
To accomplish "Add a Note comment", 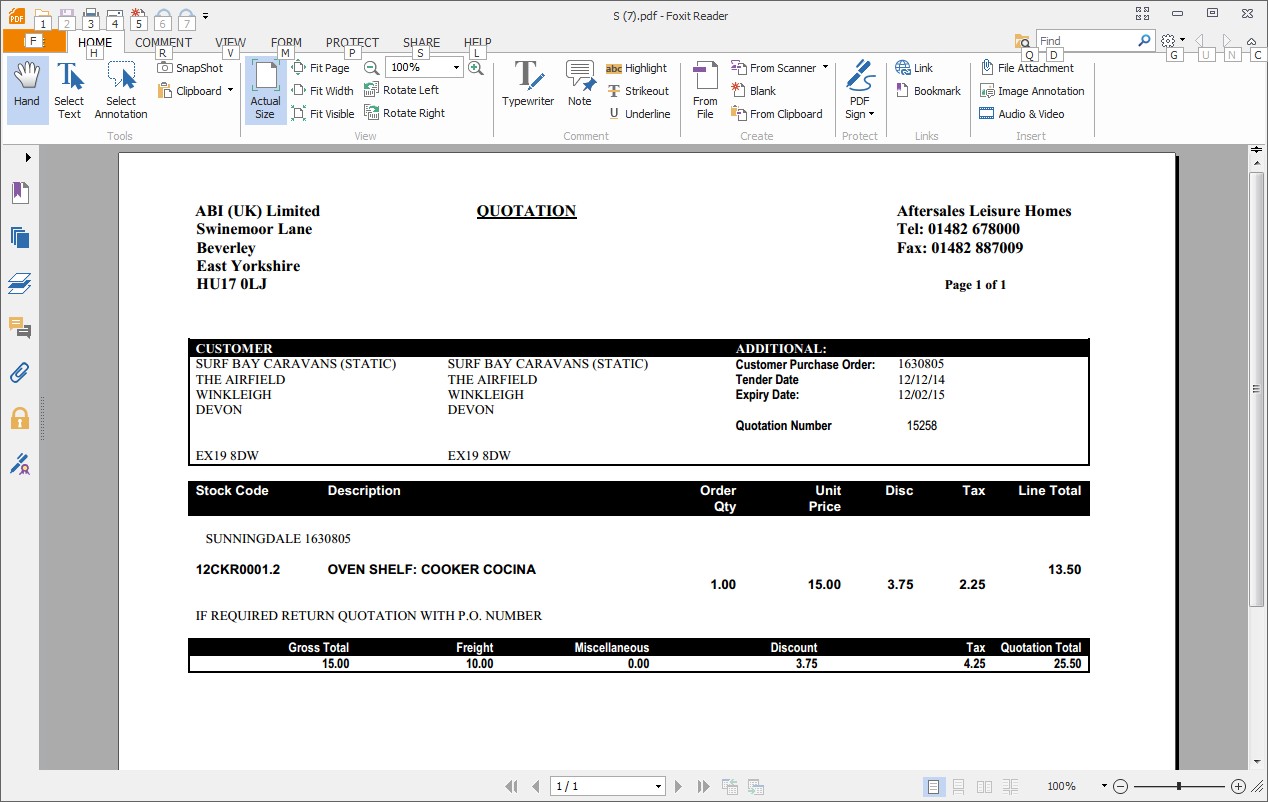I will pyautogui.click(x=580, y=85).
